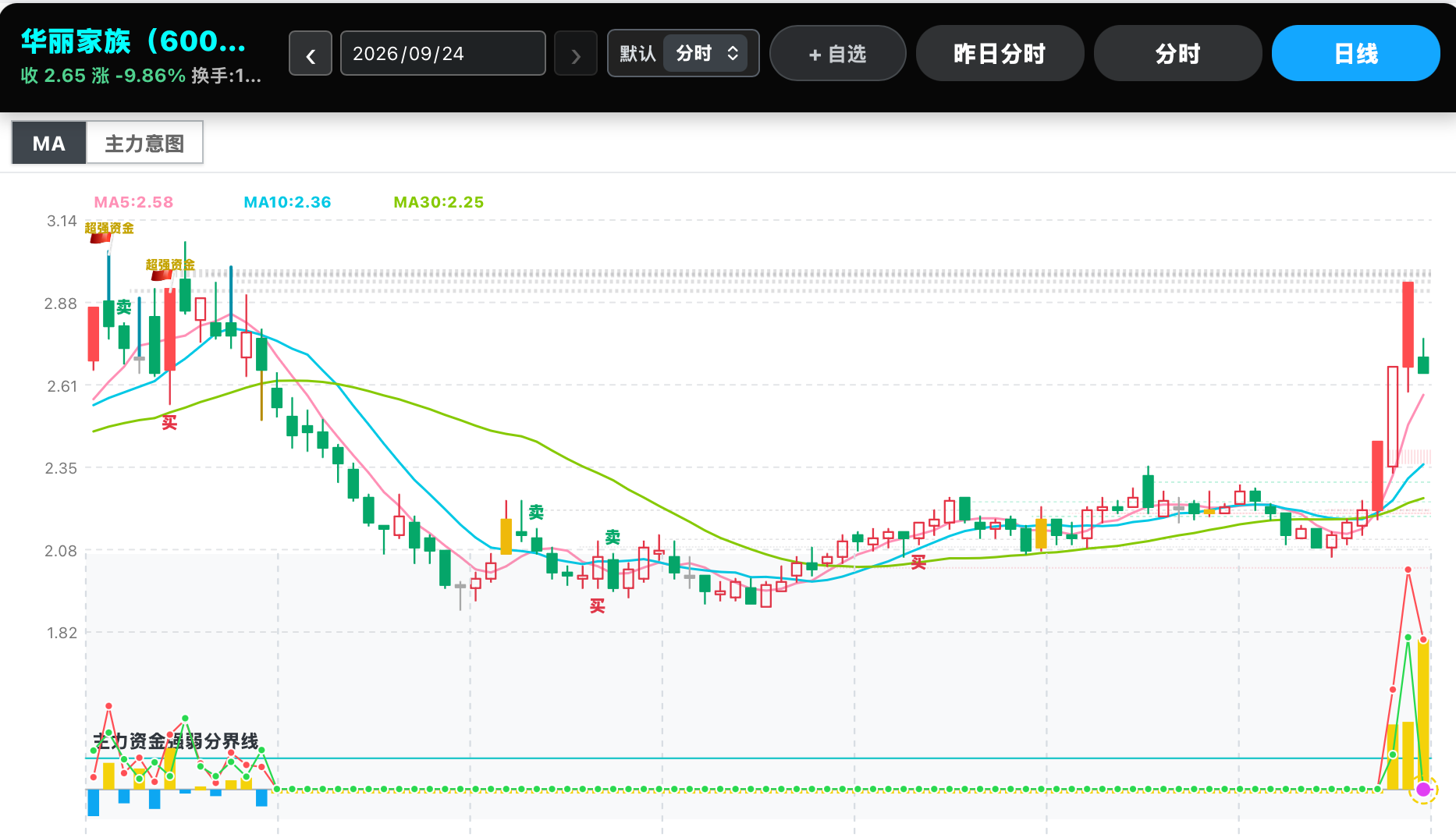Click the 2.61 price axis label
Viewport: 1456px width, 838px height.
click(x=62, y=386)
